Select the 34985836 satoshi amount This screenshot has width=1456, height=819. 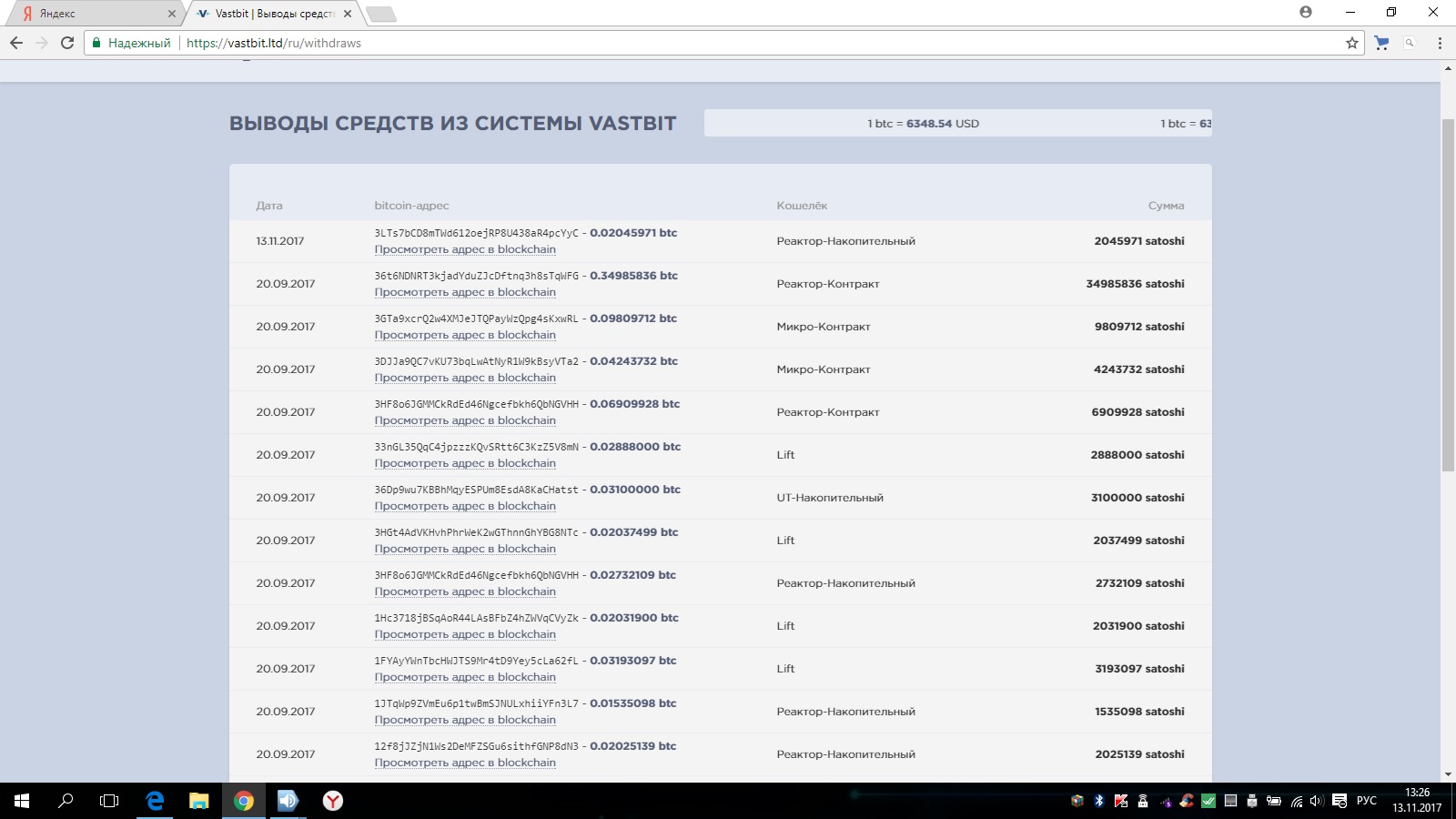click(1135, 284)
